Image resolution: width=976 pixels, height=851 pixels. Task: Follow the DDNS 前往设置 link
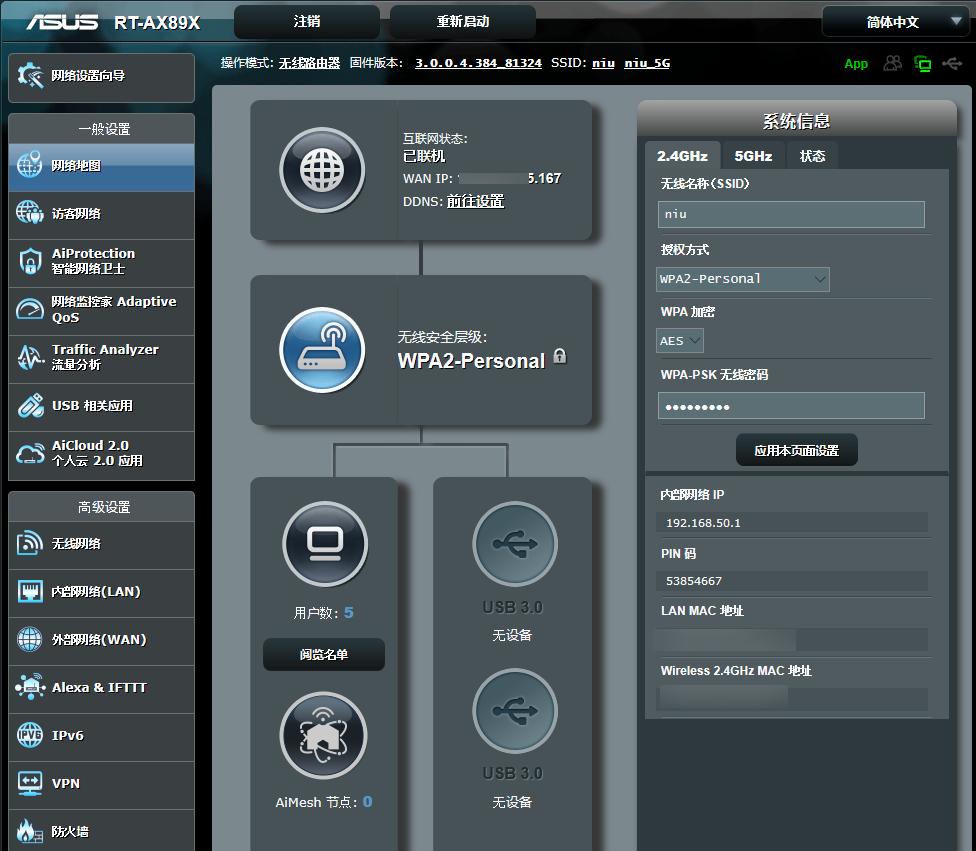pos(475,201)
